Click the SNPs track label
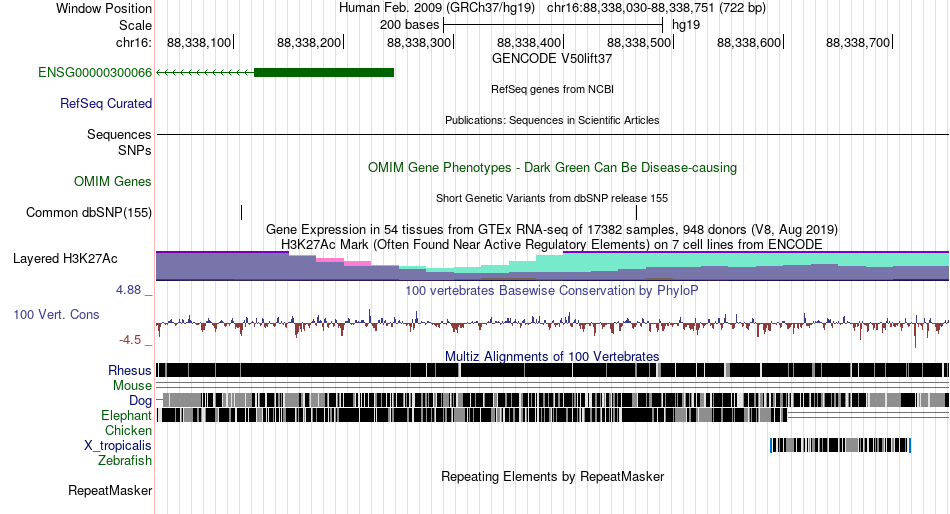The height and width of the screenshot is (514, 950). (x=135, y=150)
